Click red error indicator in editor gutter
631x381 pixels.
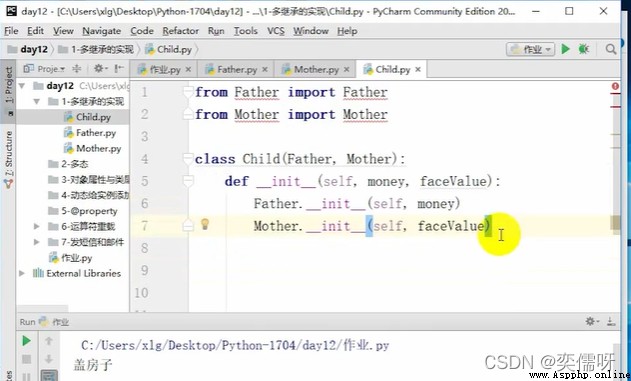pyautogui.click(x=615, y=86)
